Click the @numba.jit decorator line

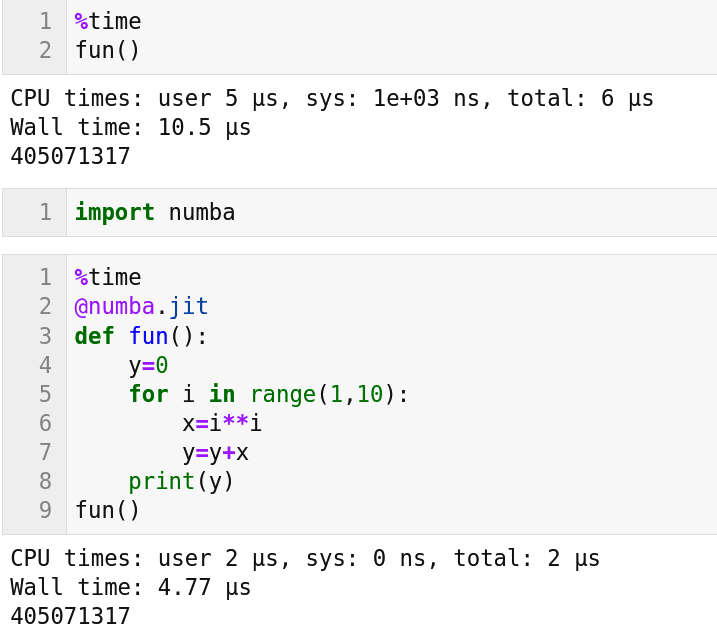141,306
